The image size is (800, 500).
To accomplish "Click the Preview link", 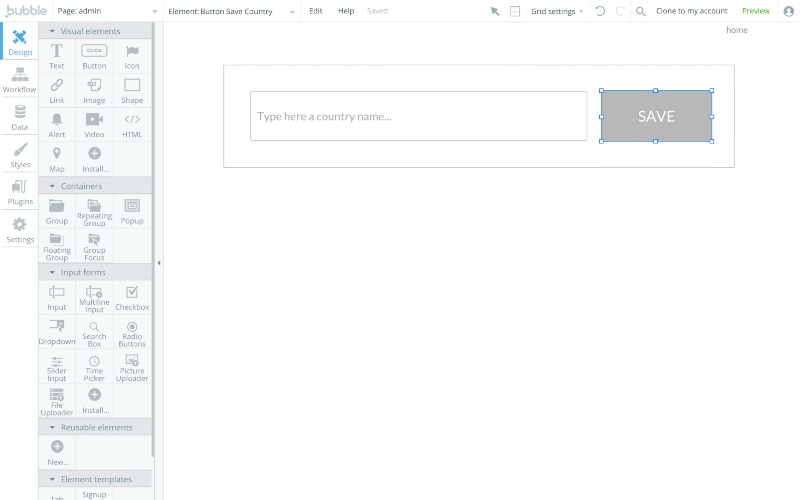I will coord(755,11).
